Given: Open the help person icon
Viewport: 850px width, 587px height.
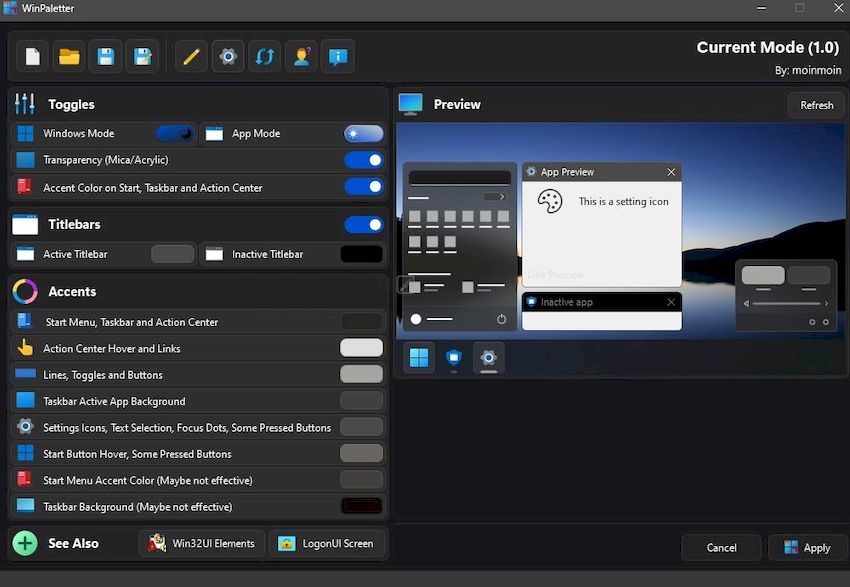Looking at the screenshot, I should (301, 56).
